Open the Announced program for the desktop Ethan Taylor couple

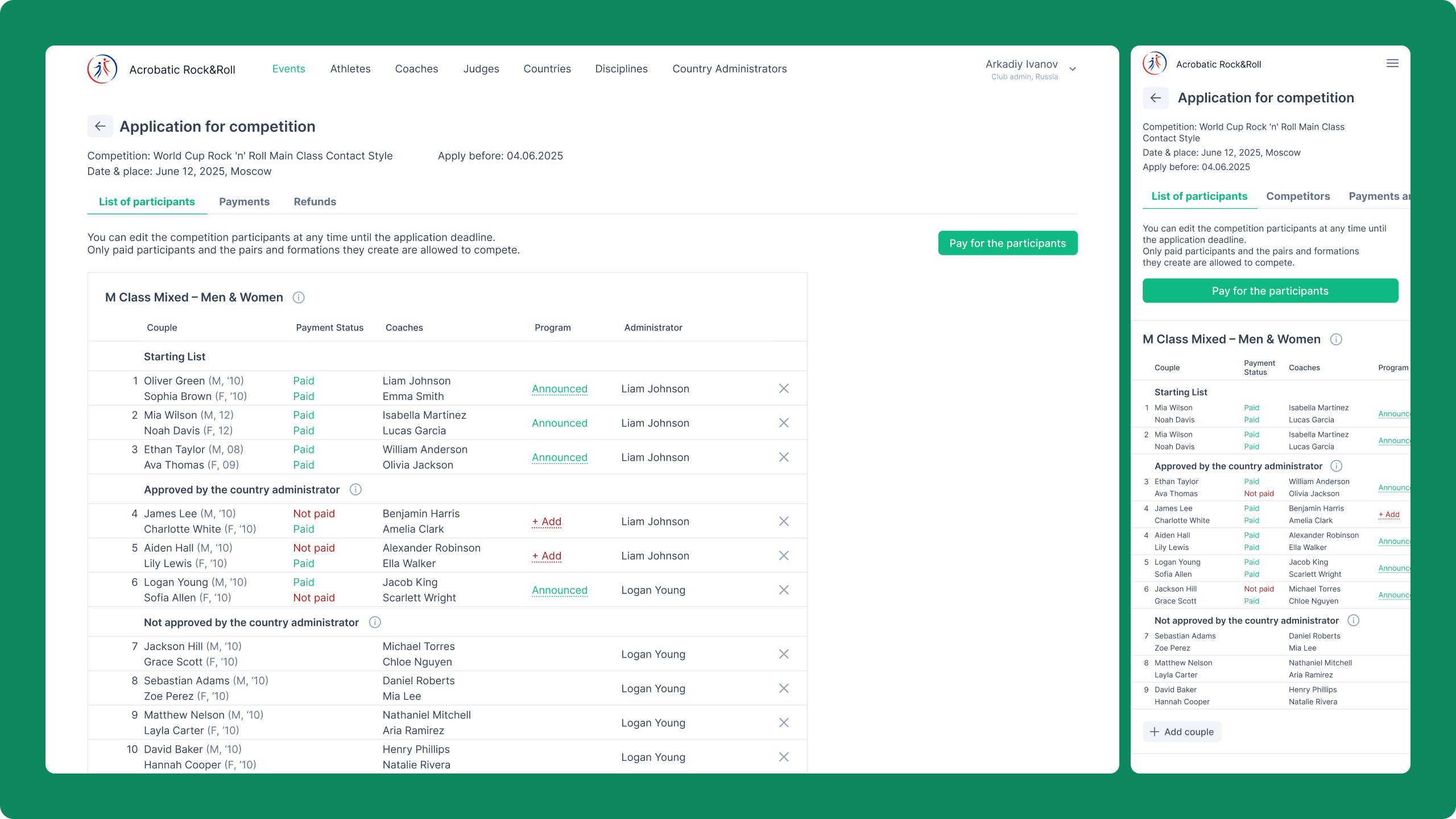click(x=560, y=457)
